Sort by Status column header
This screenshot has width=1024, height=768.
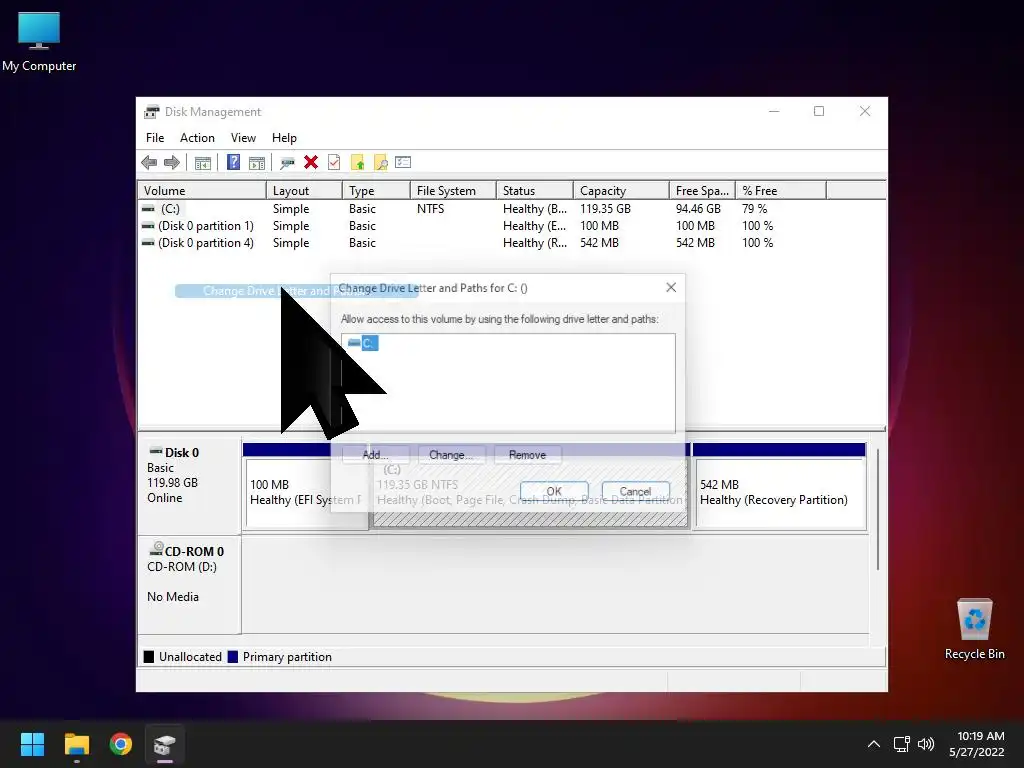(535, 191)
